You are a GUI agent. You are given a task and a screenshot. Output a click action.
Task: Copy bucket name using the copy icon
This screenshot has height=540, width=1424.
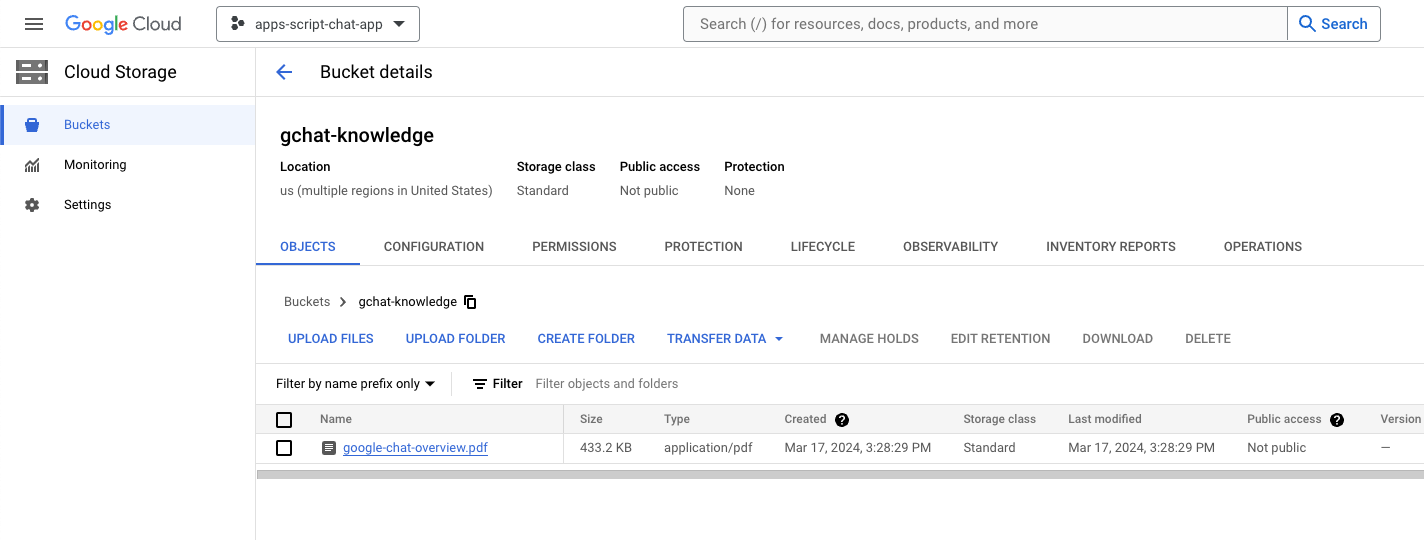tap(470, 302)
